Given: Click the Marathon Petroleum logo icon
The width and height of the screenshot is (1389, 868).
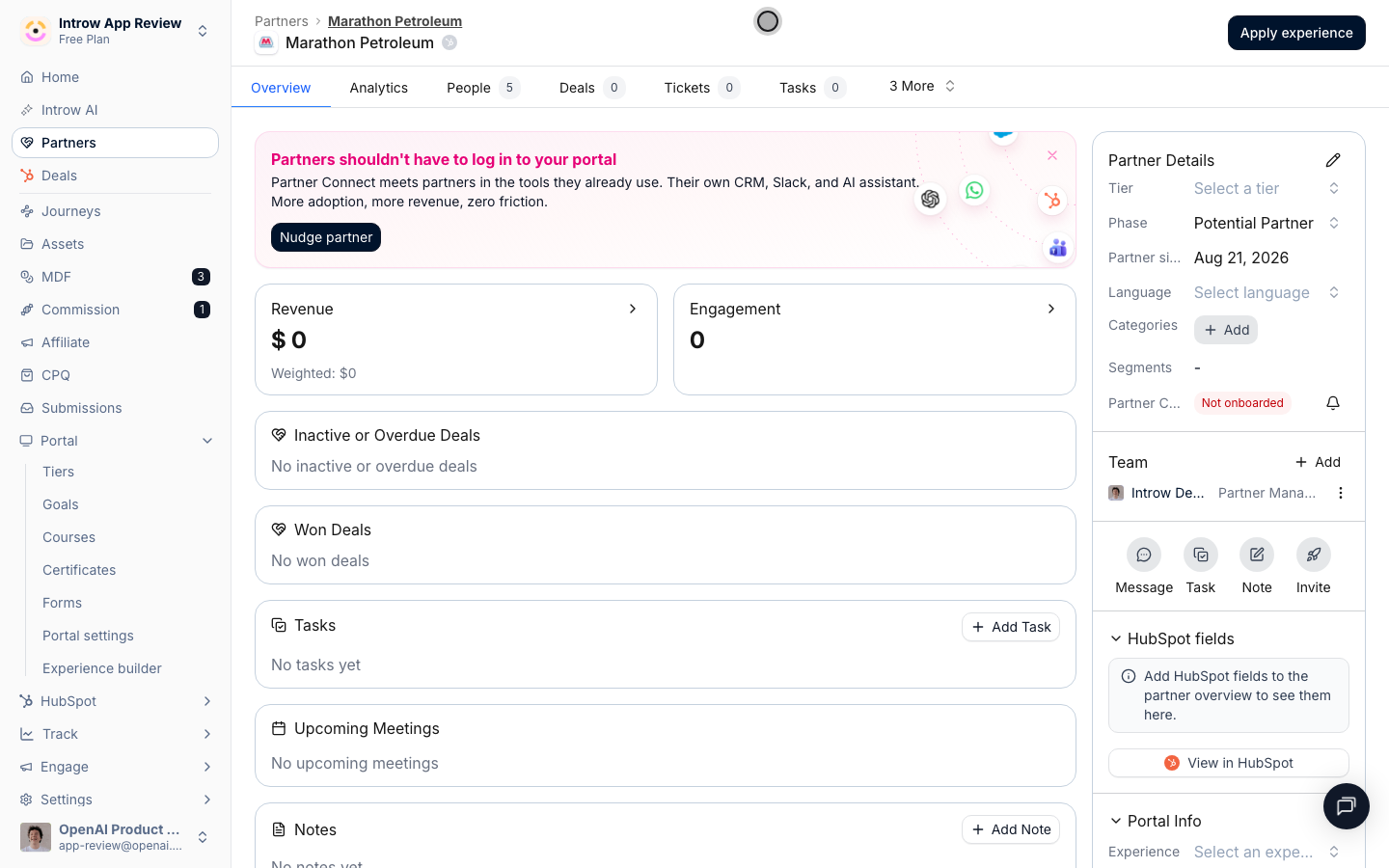Looking at the screenshot, I should [x=266, y=42].
